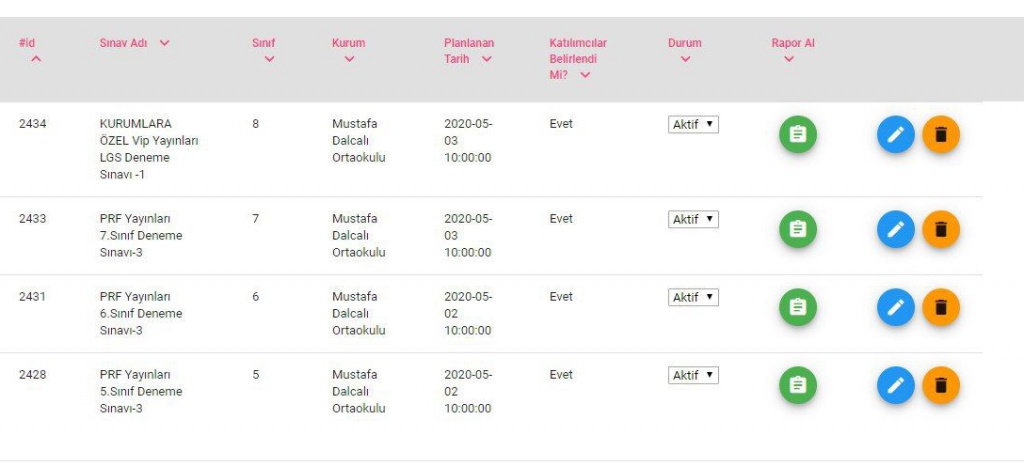1024x466 pixels.
Task: Open the Aktif dropdown for exam 2434
Action: [693, 124]
